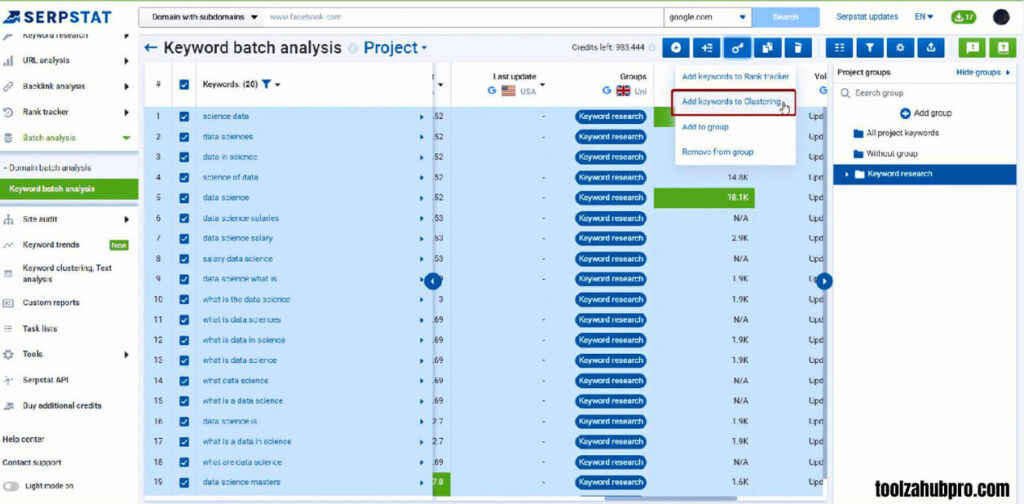Click the Search button
Image resolution: width=1024 pixels, height=504 pixels.
click(x=786, y=17)
